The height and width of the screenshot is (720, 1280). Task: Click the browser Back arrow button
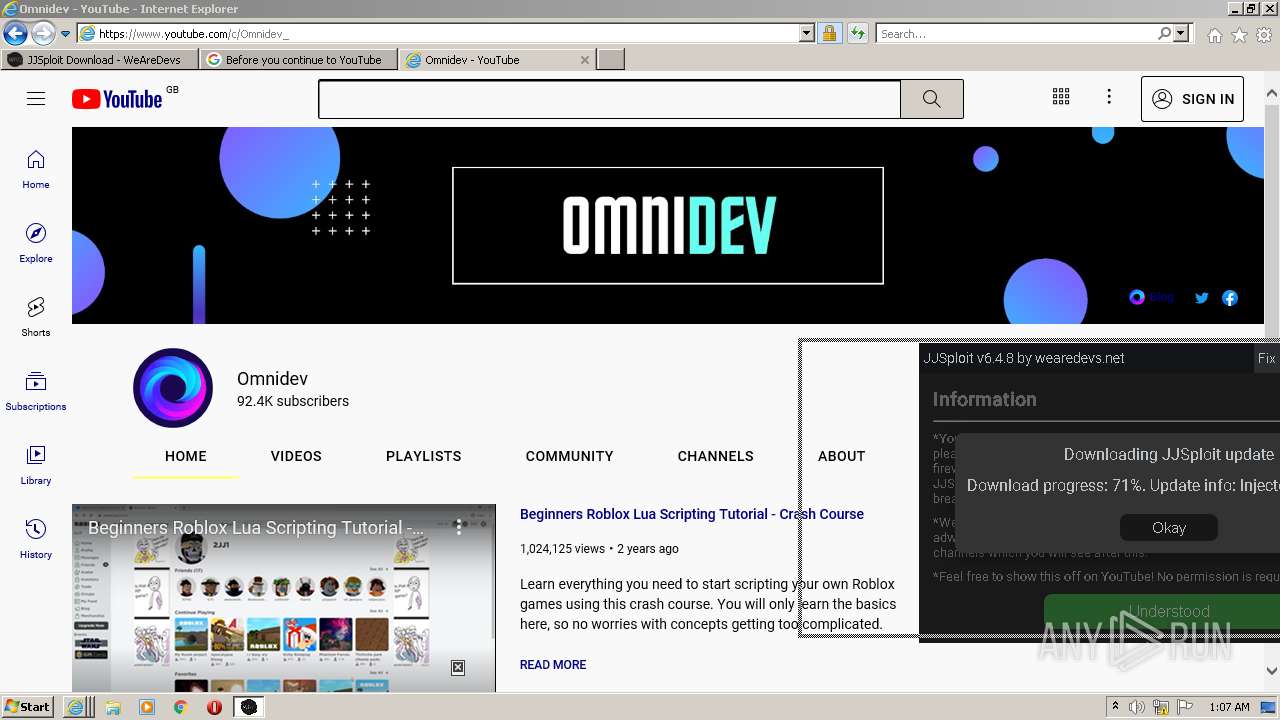click(15, 33)
